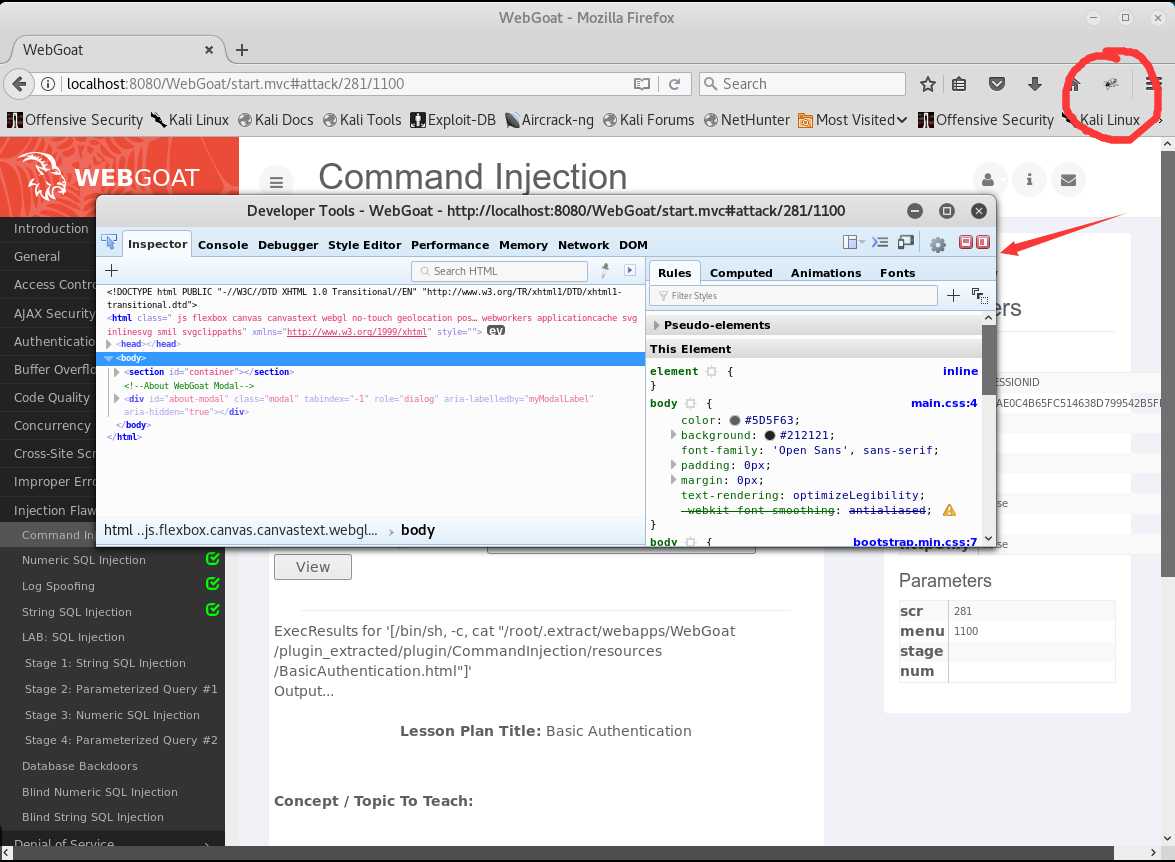Screen dimensions: 1175x862
Task: Expand the about-modal div node
Action: [x=116, y=399]
